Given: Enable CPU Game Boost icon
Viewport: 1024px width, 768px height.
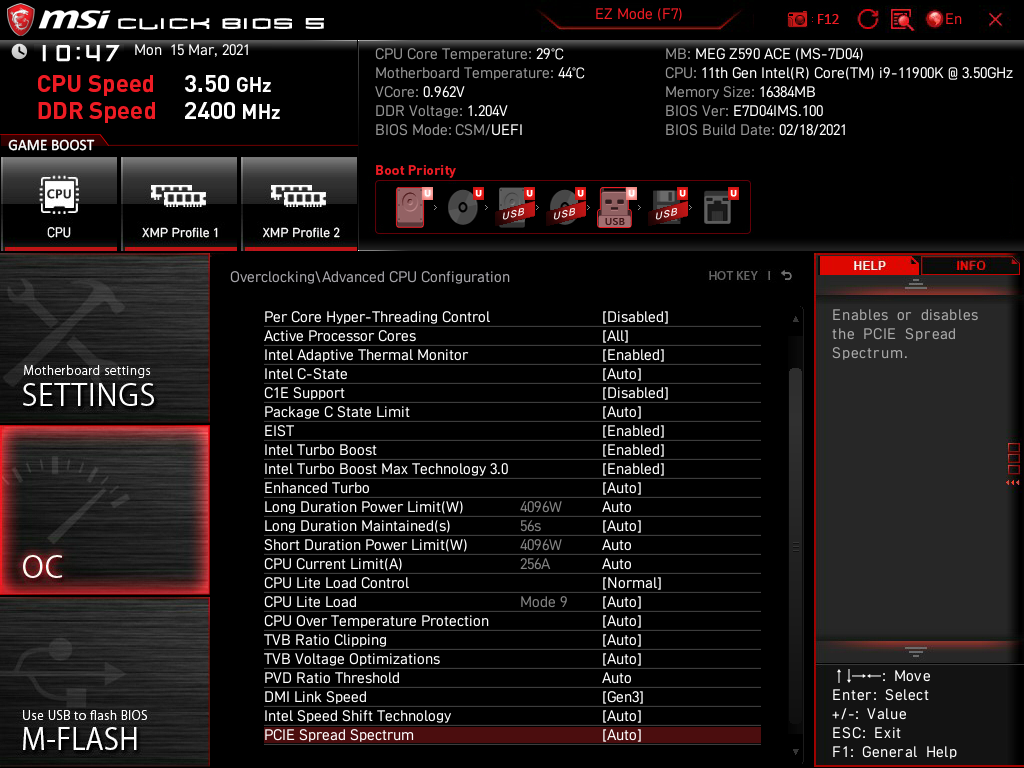Looking at the screenshot, I should [59, 204].
